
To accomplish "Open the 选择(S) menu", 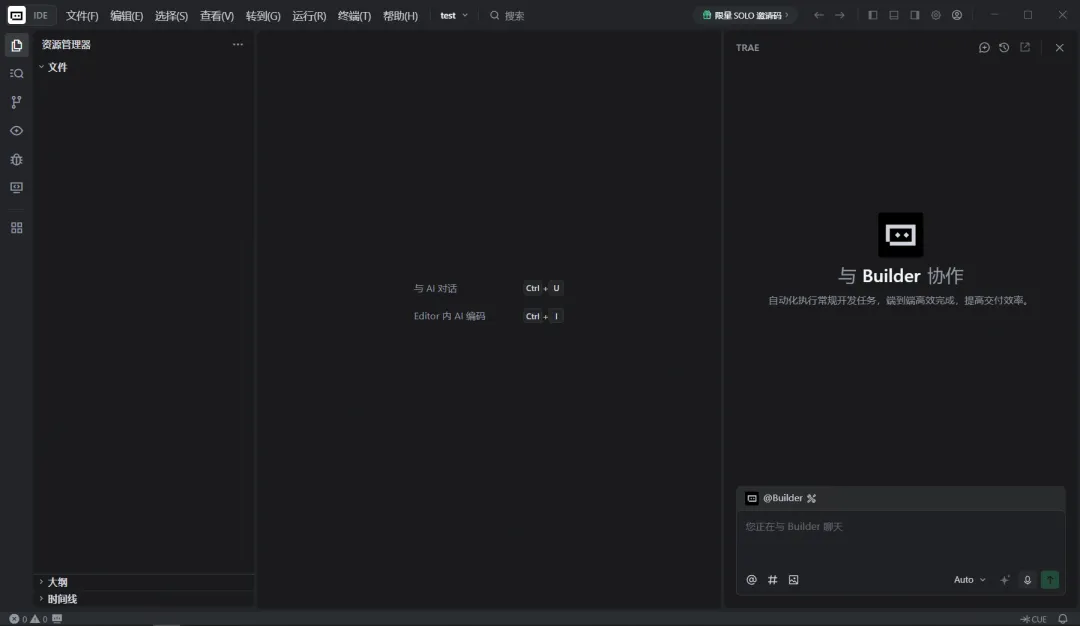I will [172, 15].
